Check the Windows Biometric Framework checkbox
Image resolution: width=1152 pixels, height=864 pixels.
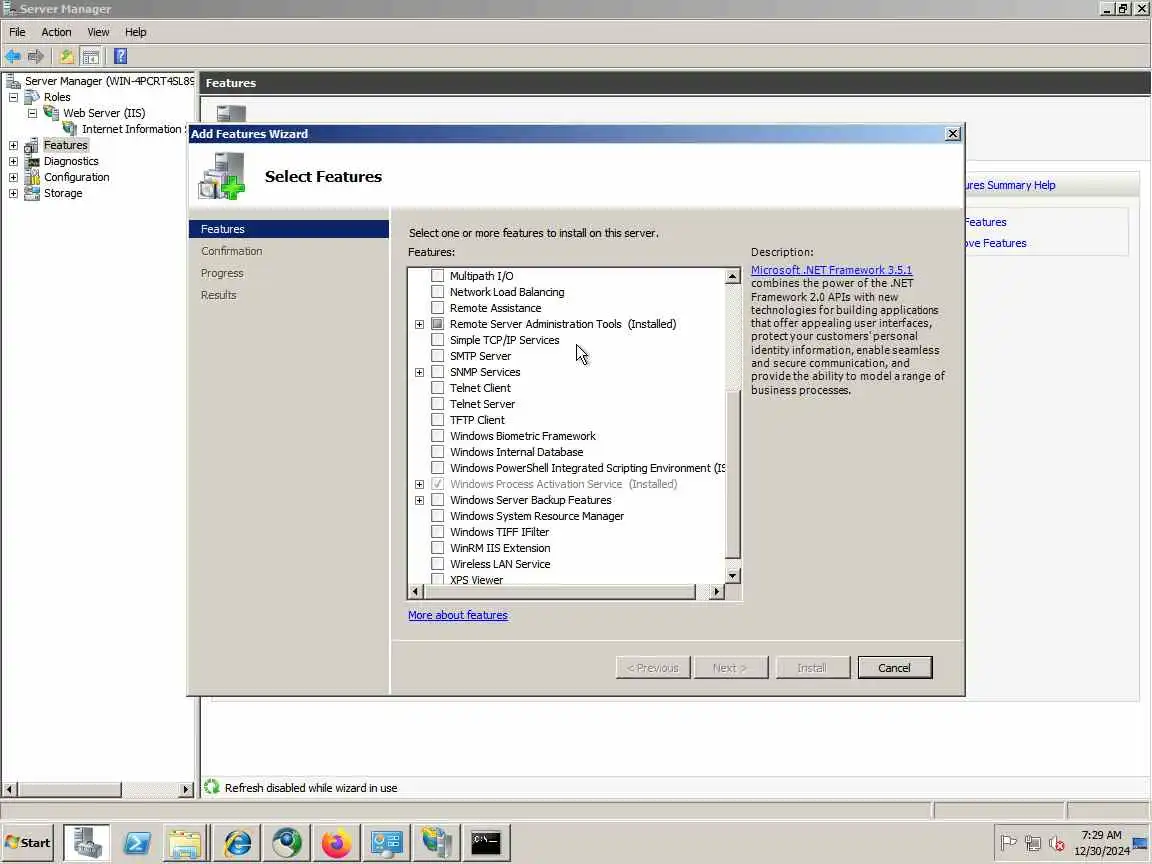(x=437, y=436)
